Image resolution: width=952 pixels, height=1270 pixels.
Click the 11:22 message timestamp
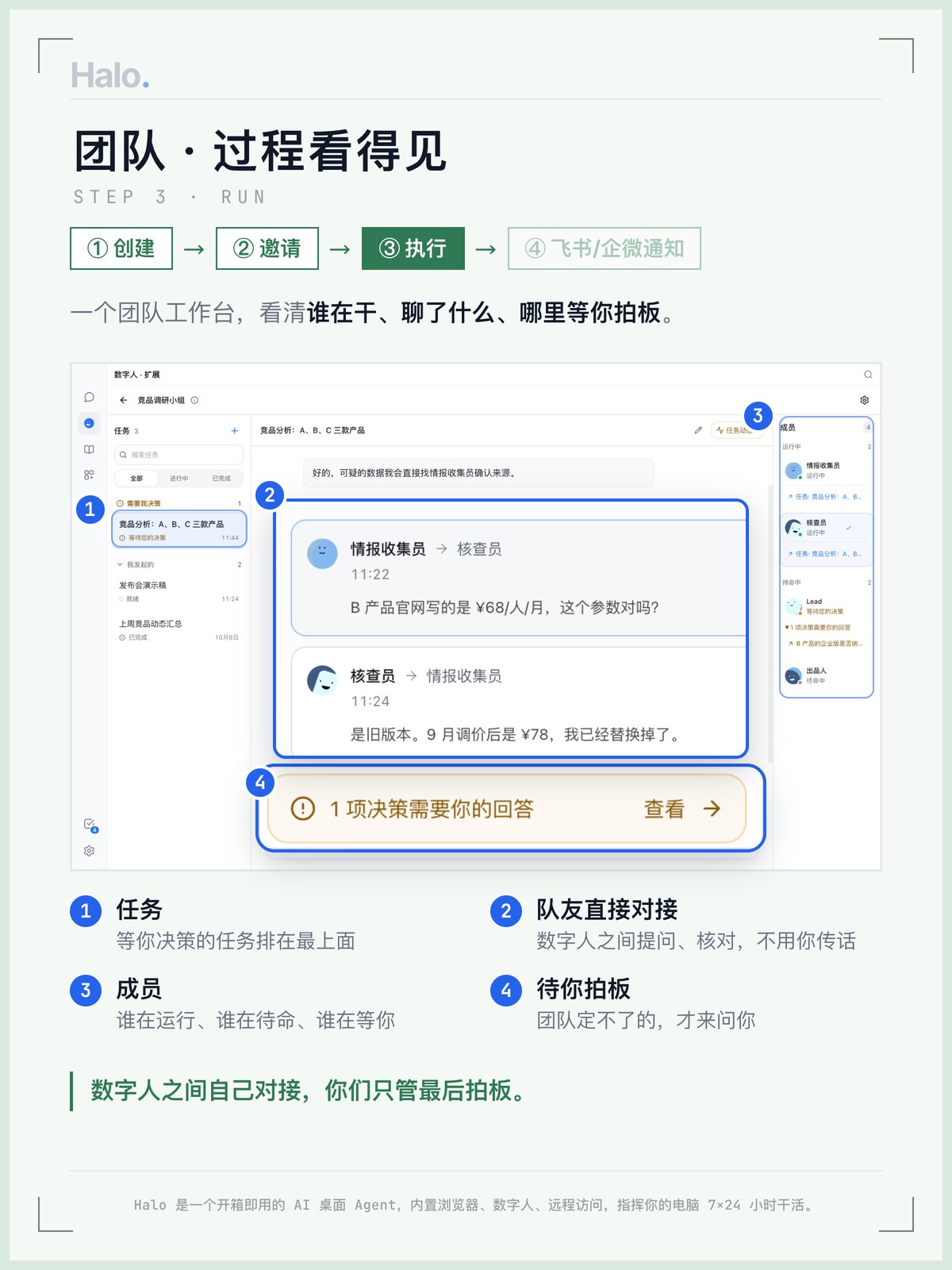click(x=370, y=575)
